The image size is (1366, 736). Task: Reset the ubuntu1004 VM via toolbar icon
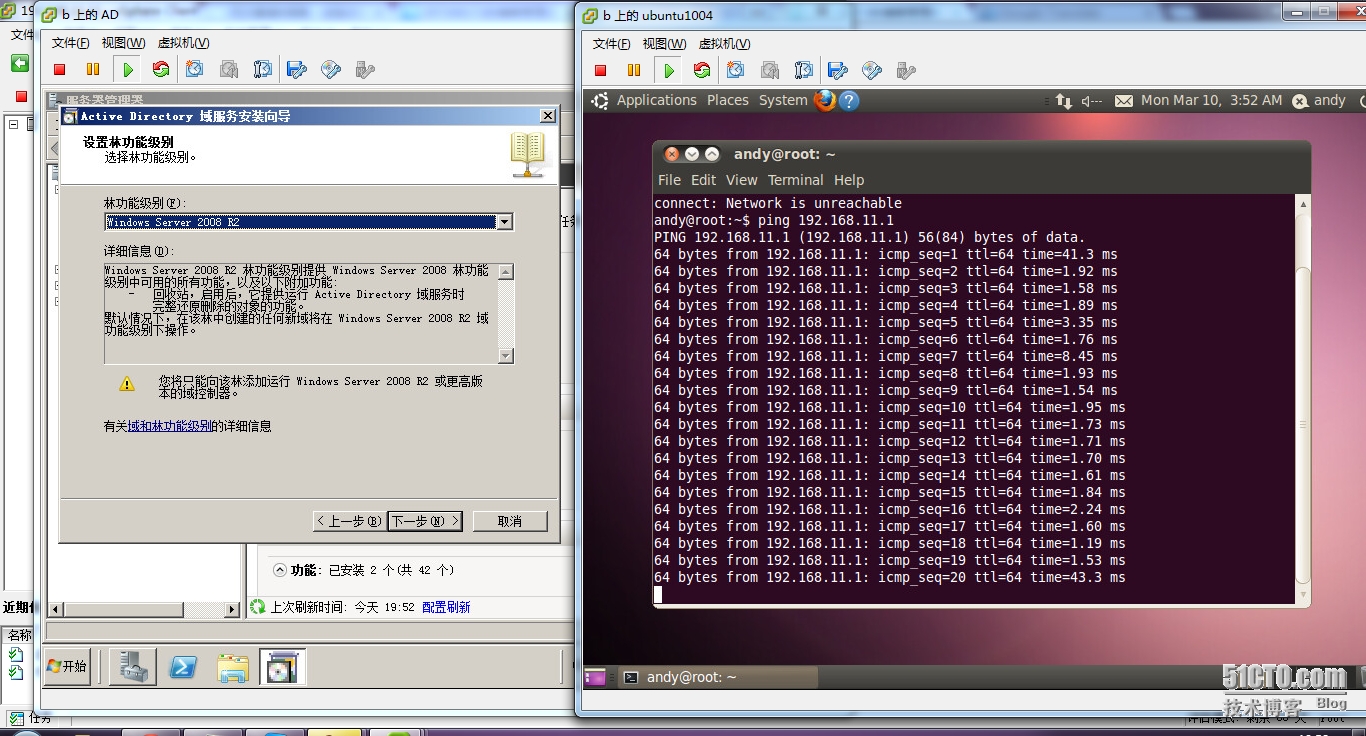click(702, 70)
